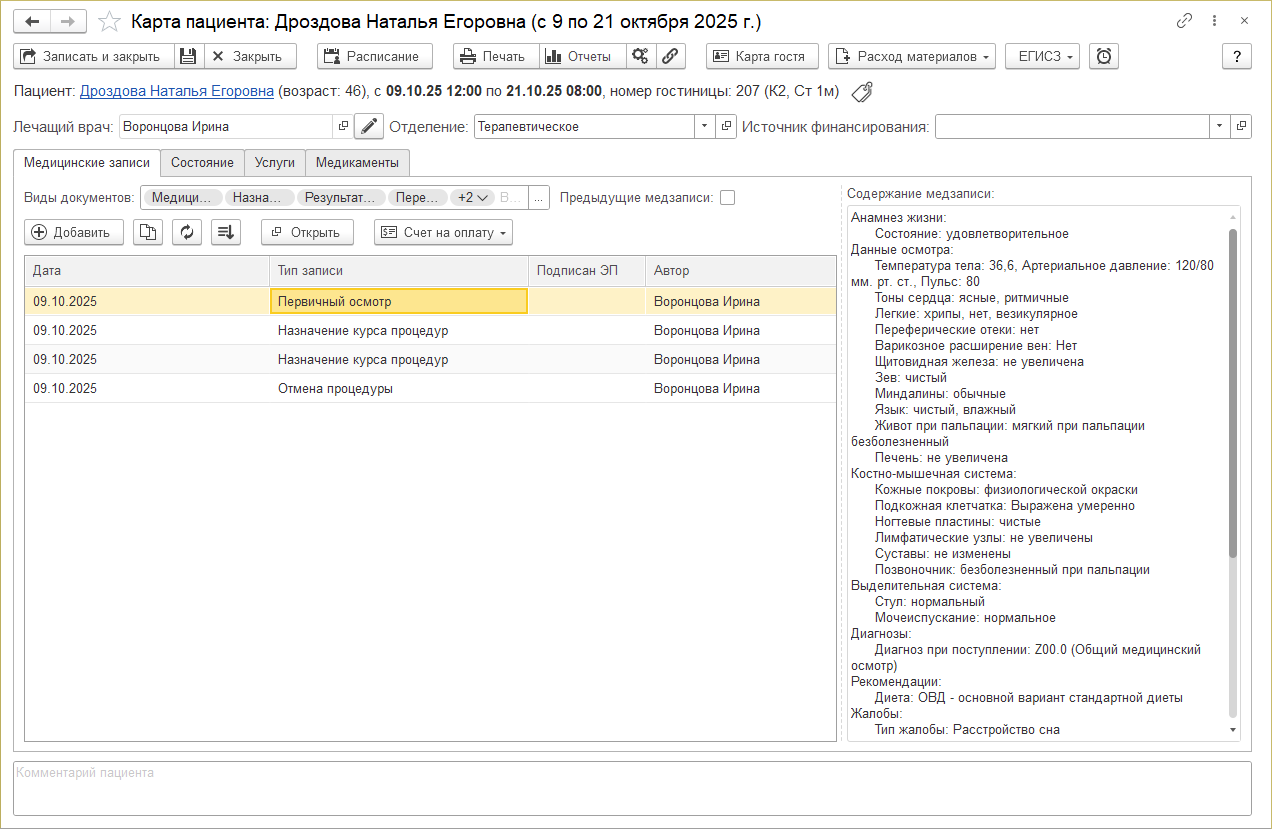Click the floppy disk save icon
This screenshot has height=829, width=1272.
coord(189,56)
